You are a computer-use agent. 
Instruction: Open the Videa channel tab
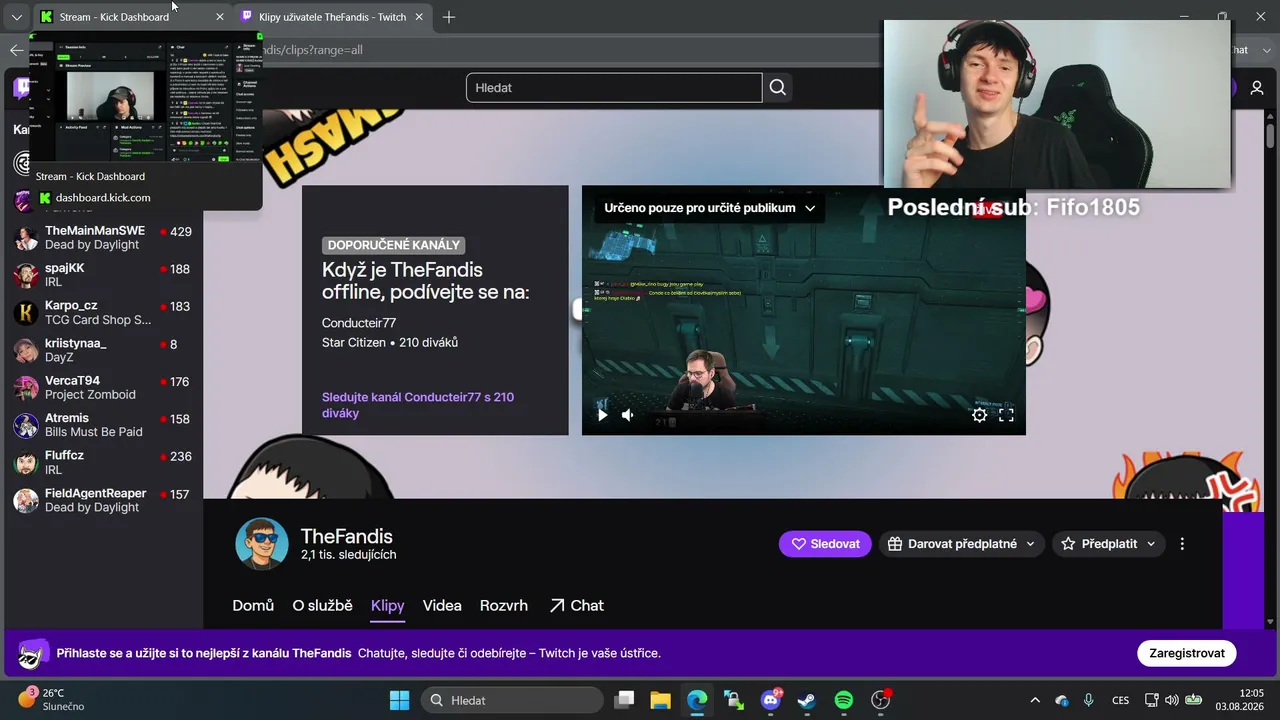point(442,605)
